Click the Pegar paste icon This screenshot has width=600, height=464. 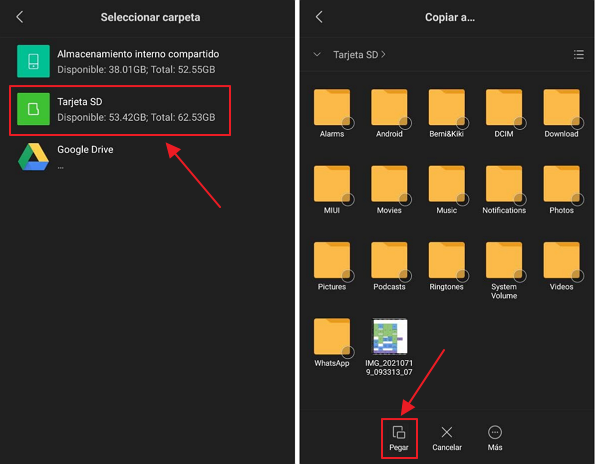coord(398,432)
